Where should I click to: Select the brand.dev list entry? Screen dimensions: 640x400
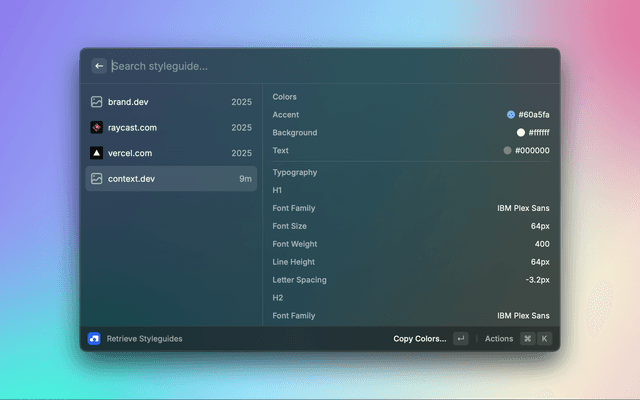[171, 102]
